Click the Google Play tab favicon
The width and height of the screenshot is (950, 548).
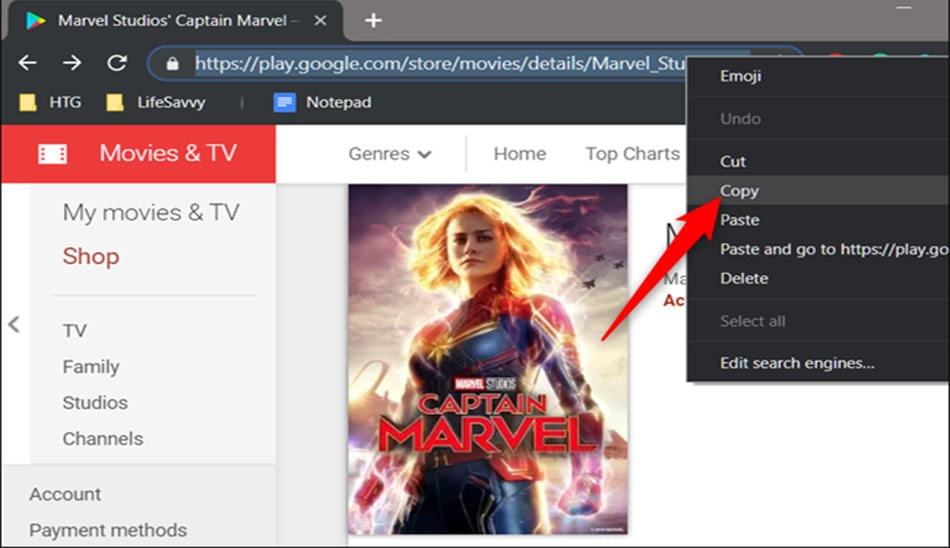point(36,21)
